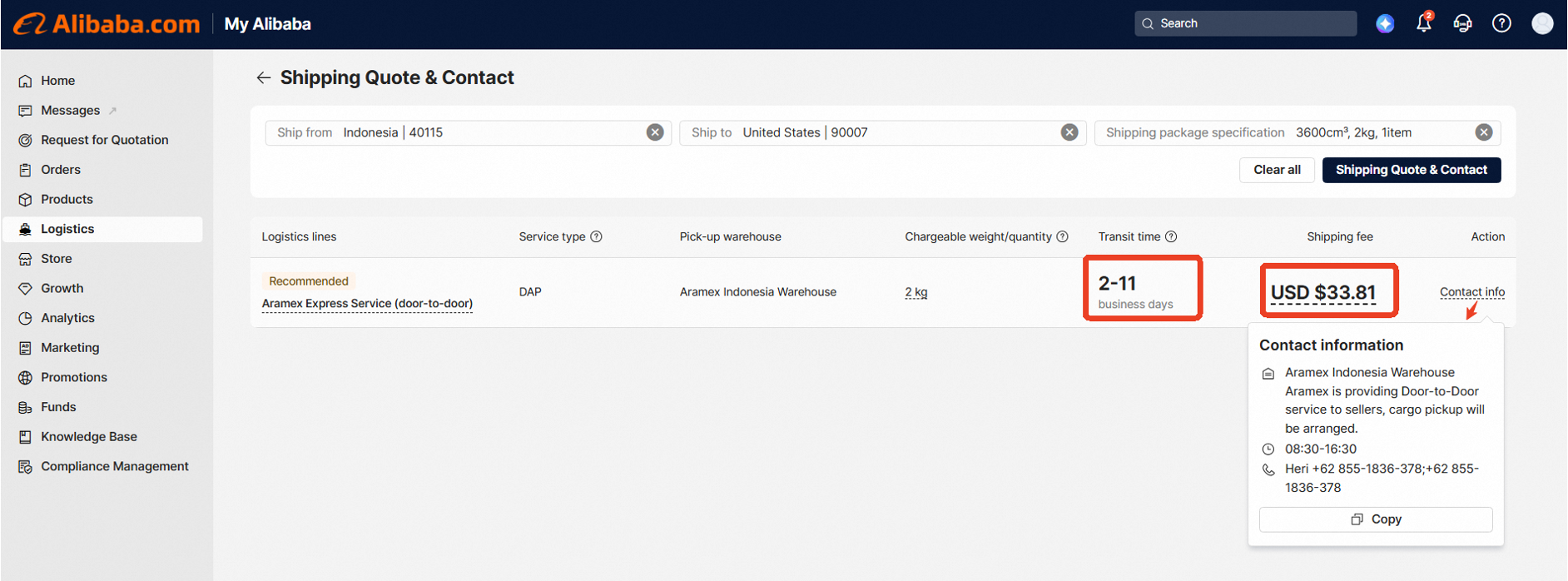Screen dimensions: 1568x581
Task: Click the Clear all button
Action: [x=1277, y=170]
